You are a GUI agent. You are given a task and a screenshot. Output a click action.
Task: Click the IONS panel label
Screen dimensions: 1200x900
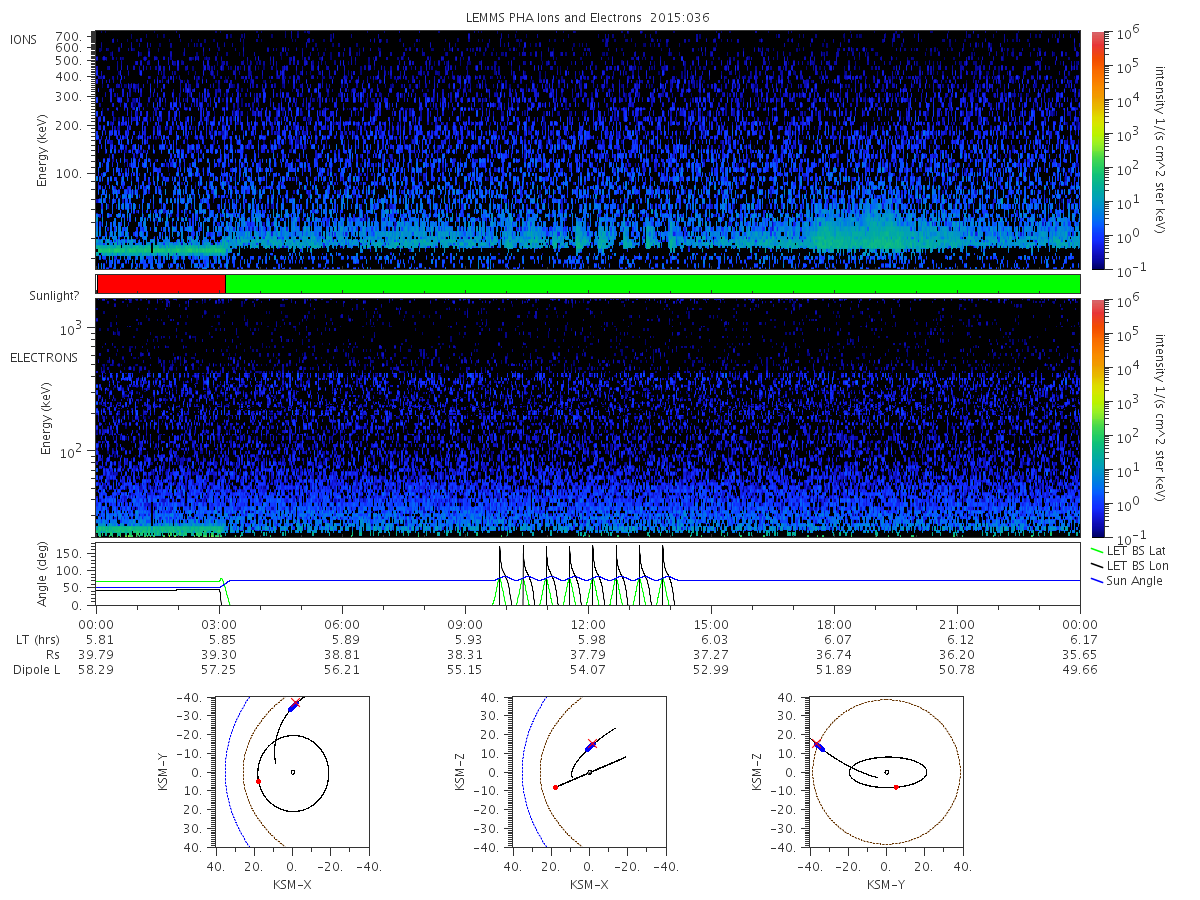24,40
